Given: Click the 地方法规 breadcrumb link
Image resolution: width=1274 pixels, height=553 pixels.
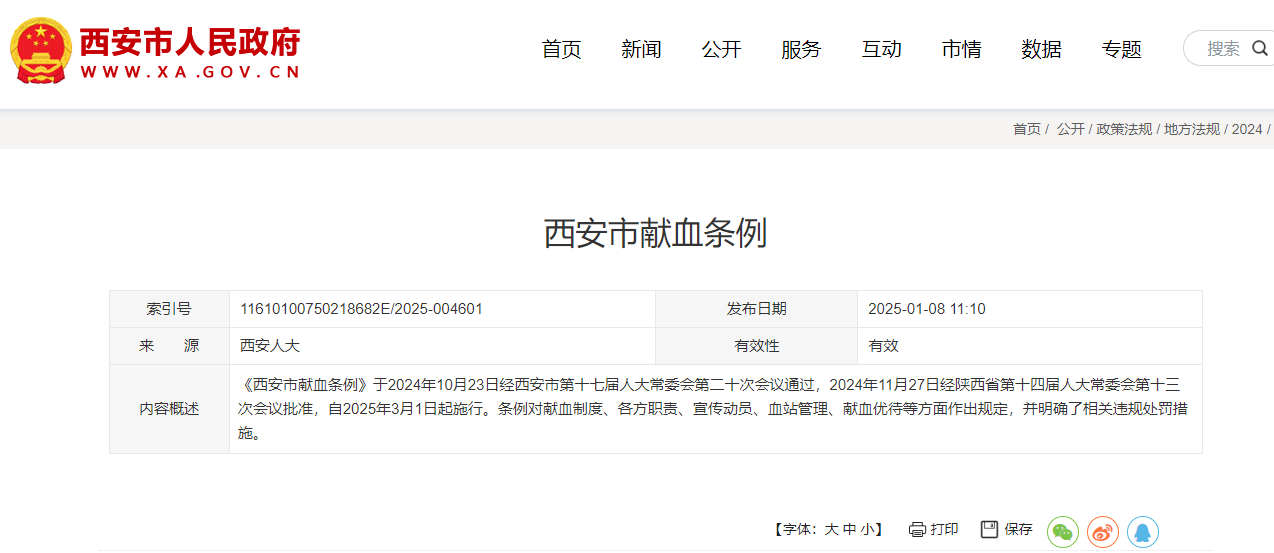Looking at the screenshot, I should tap(1192, 129).
